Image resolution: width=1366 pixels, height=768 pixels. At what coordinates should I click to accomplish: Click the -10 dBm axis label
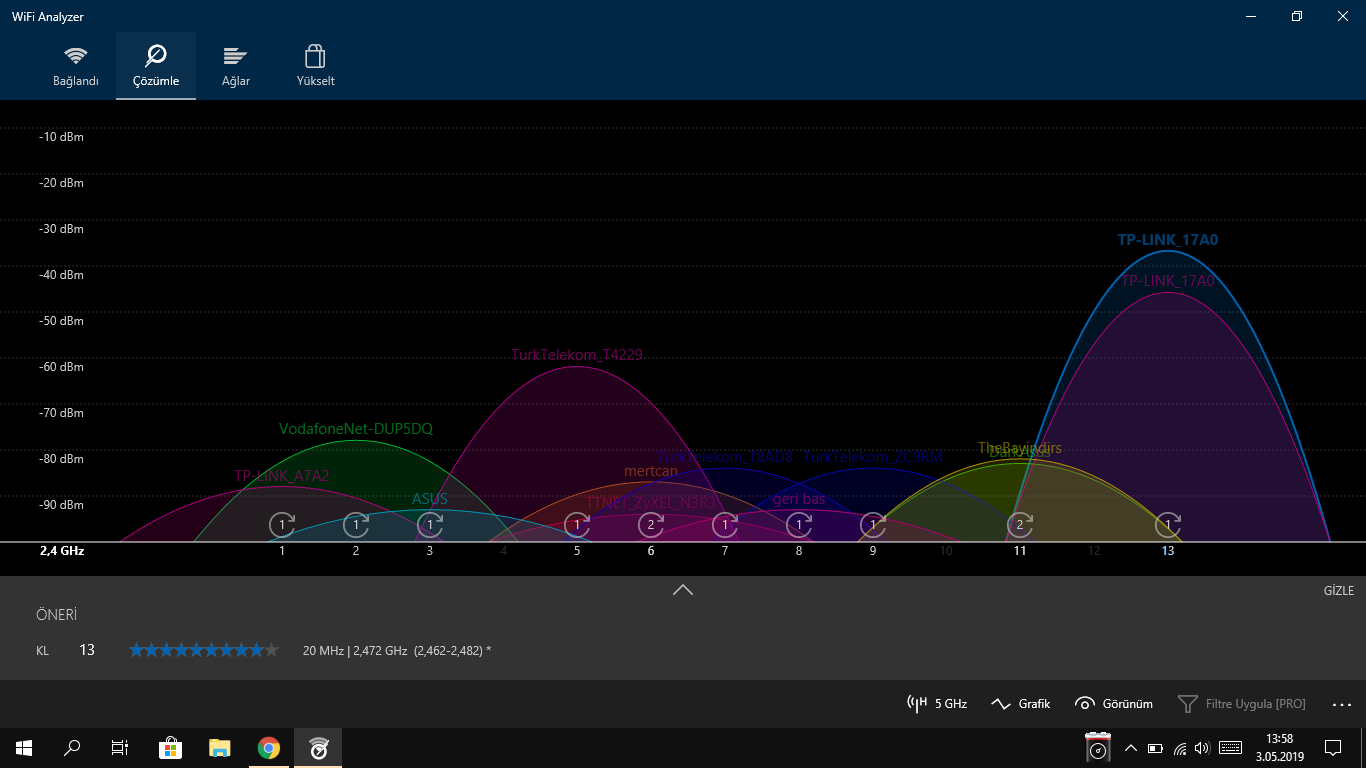coord(61,137)
